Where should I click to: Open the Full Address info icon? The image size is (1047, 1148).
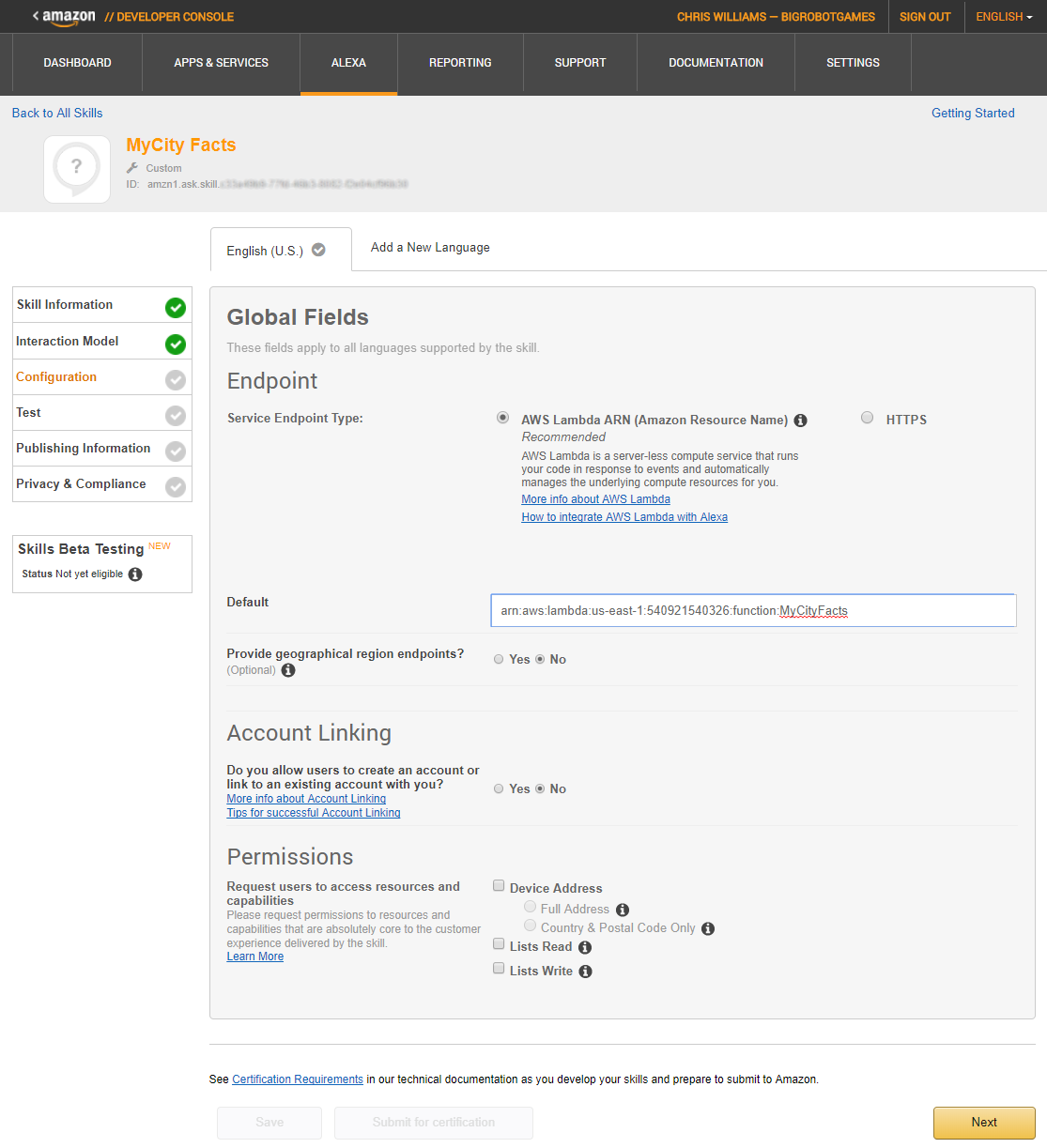click(x=623, y=910)
